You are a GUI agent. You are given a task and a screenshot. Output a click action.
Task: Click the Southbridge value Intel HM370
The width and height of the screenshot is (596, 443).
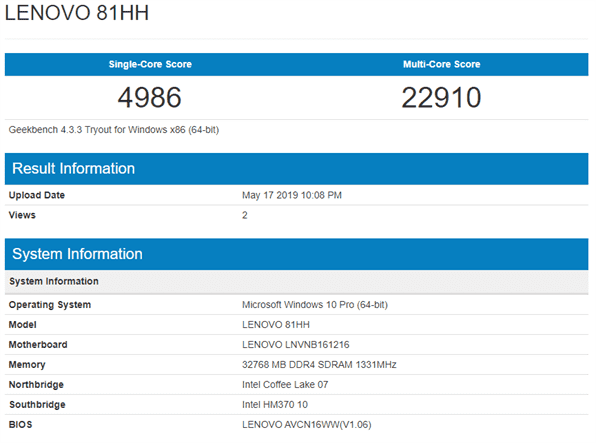coord(275,405)
